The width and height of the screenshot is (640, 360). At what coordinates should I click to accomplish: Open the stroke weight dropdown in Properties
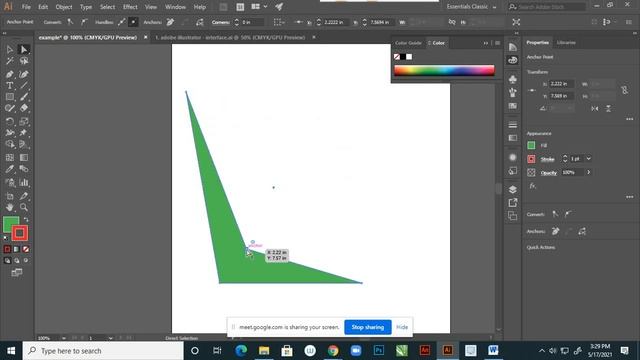(x=589, y=158)
